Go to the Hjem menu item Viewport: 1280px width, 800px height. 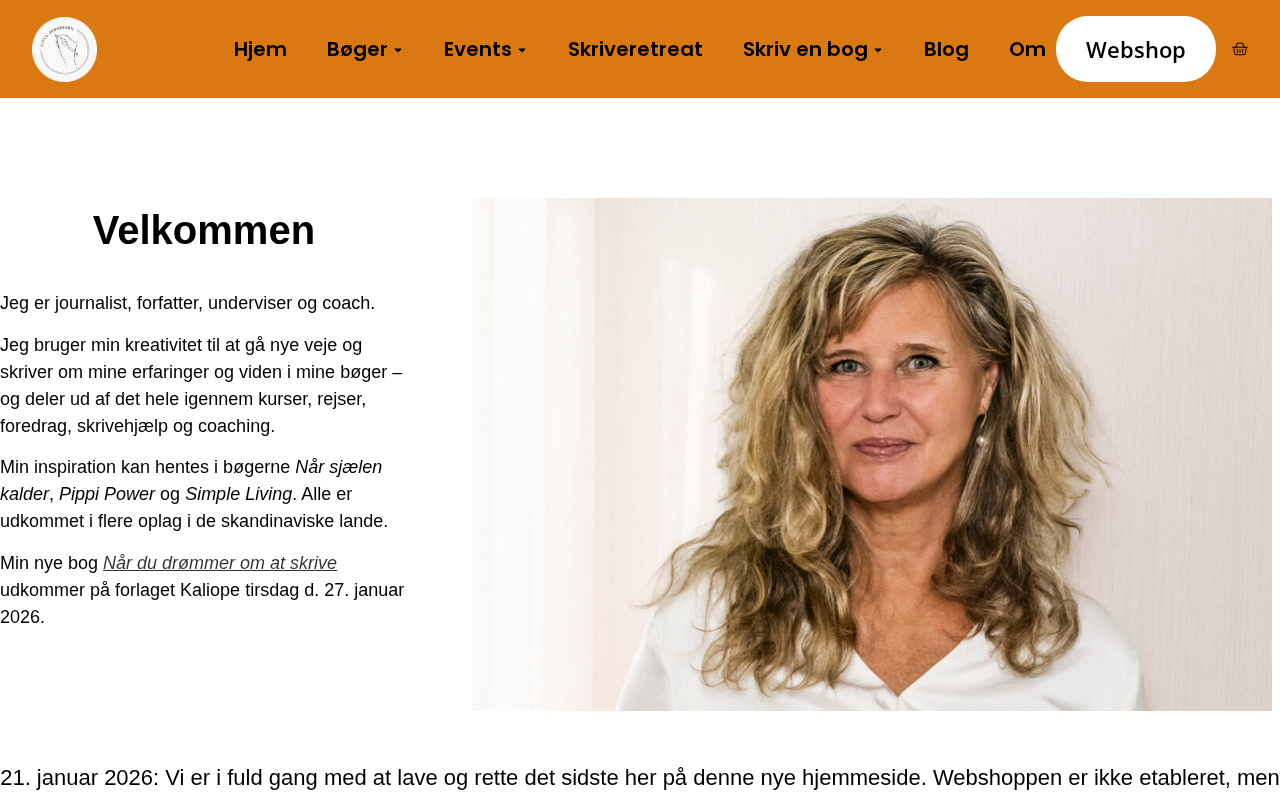(x=260, y=49)
